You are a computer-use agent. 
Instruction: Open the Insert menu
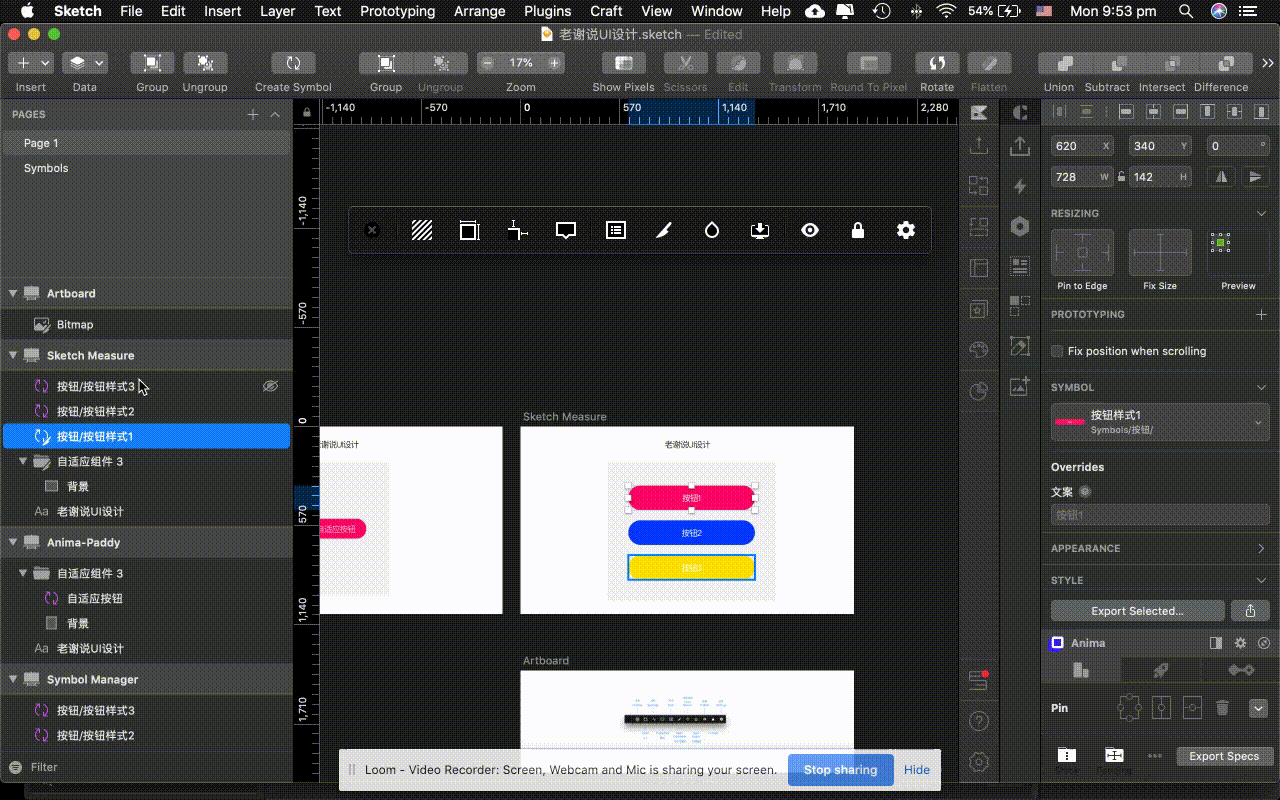coord(222,11)
